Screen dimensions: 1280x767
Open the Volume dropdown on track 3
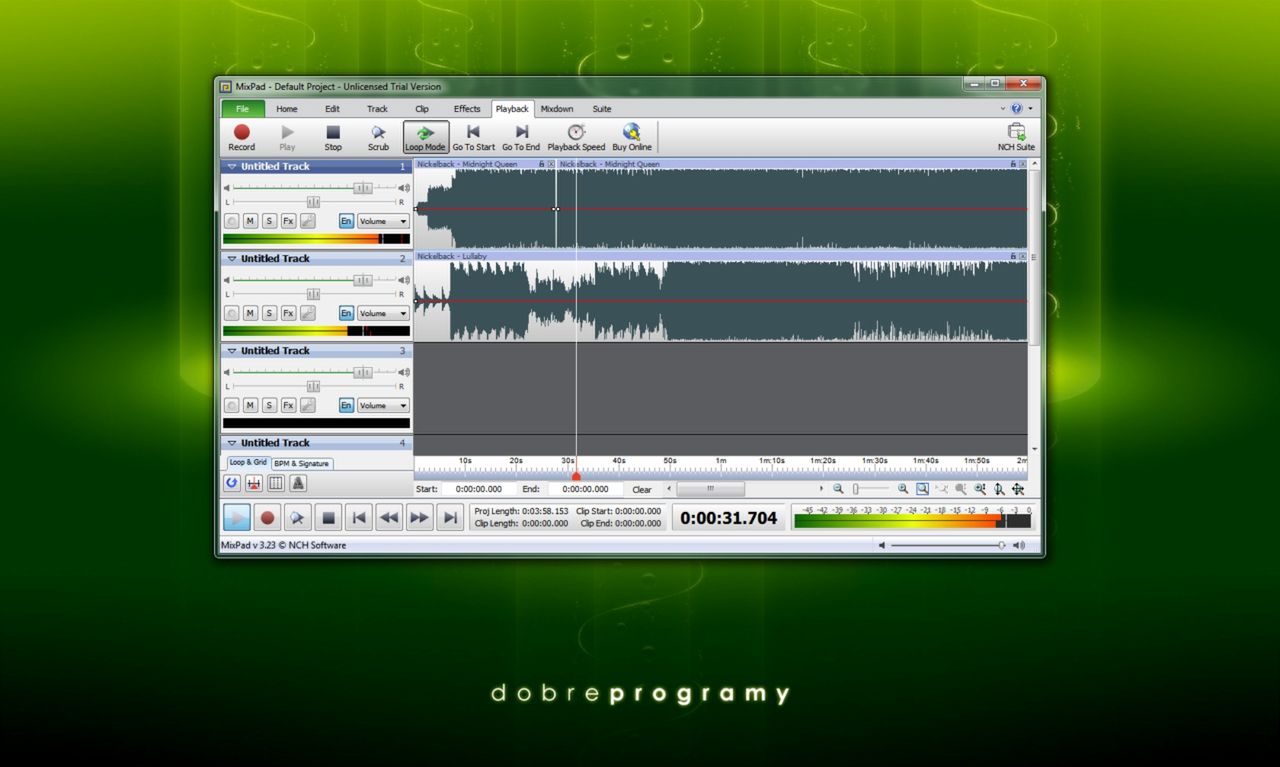click(384, 405)
